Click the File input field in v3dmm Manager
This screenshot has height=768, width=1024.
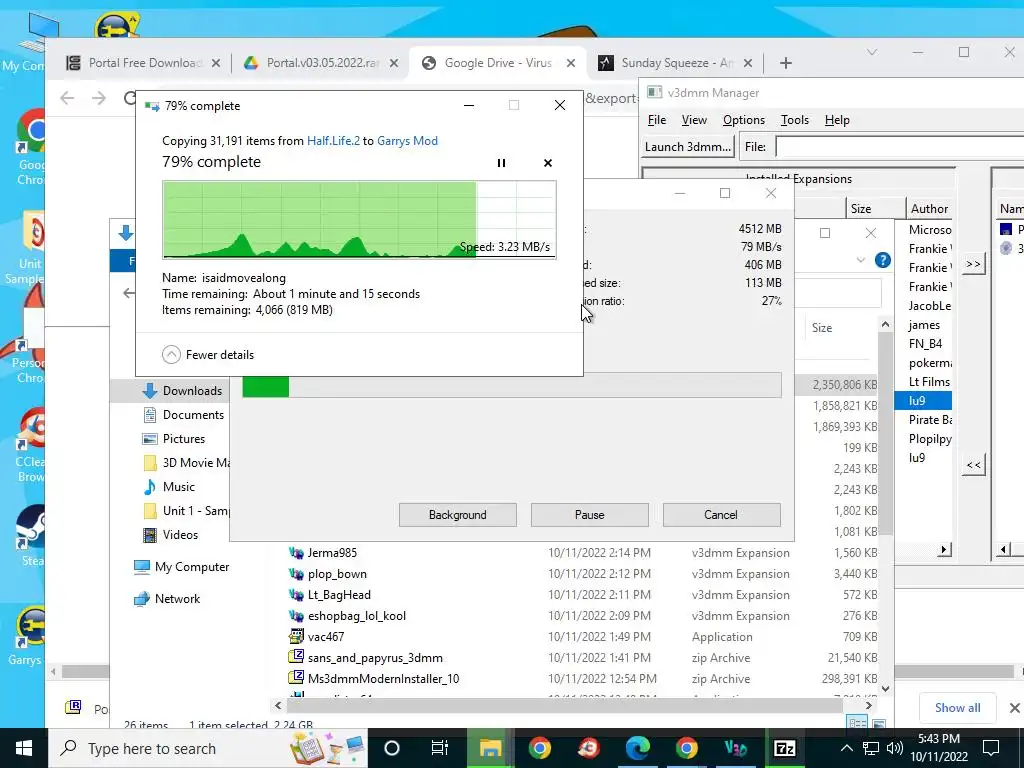click(899, 146)
